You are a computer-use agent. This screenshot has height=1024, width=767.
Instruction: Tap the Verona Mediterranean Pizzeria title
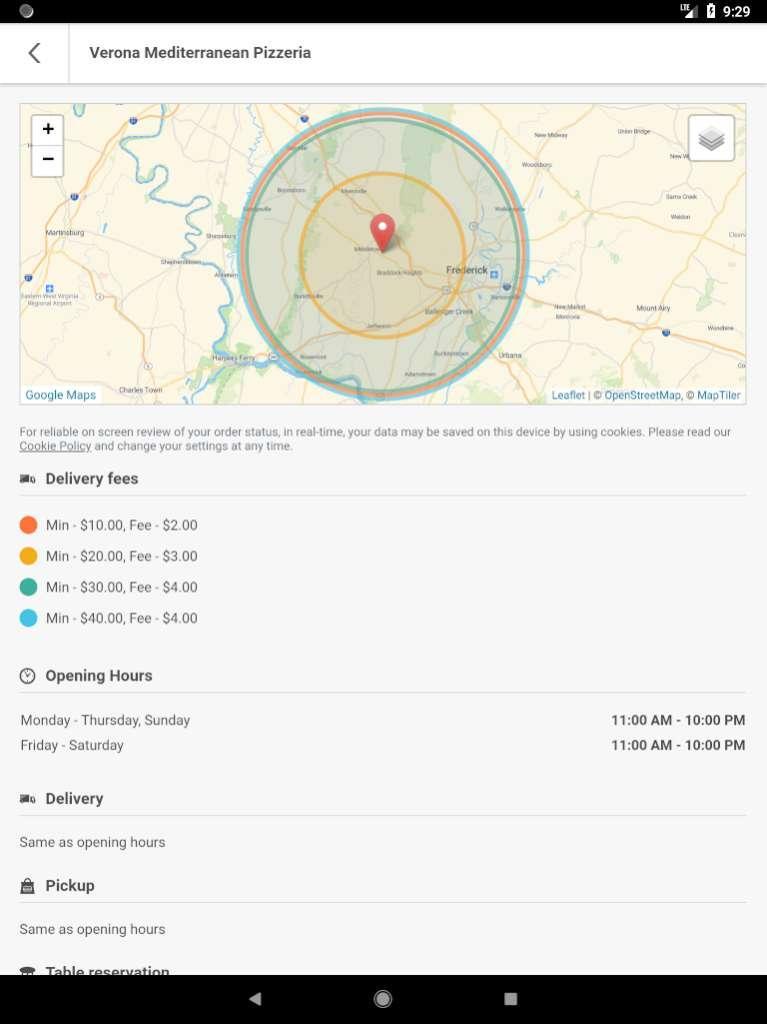point(200,53)
